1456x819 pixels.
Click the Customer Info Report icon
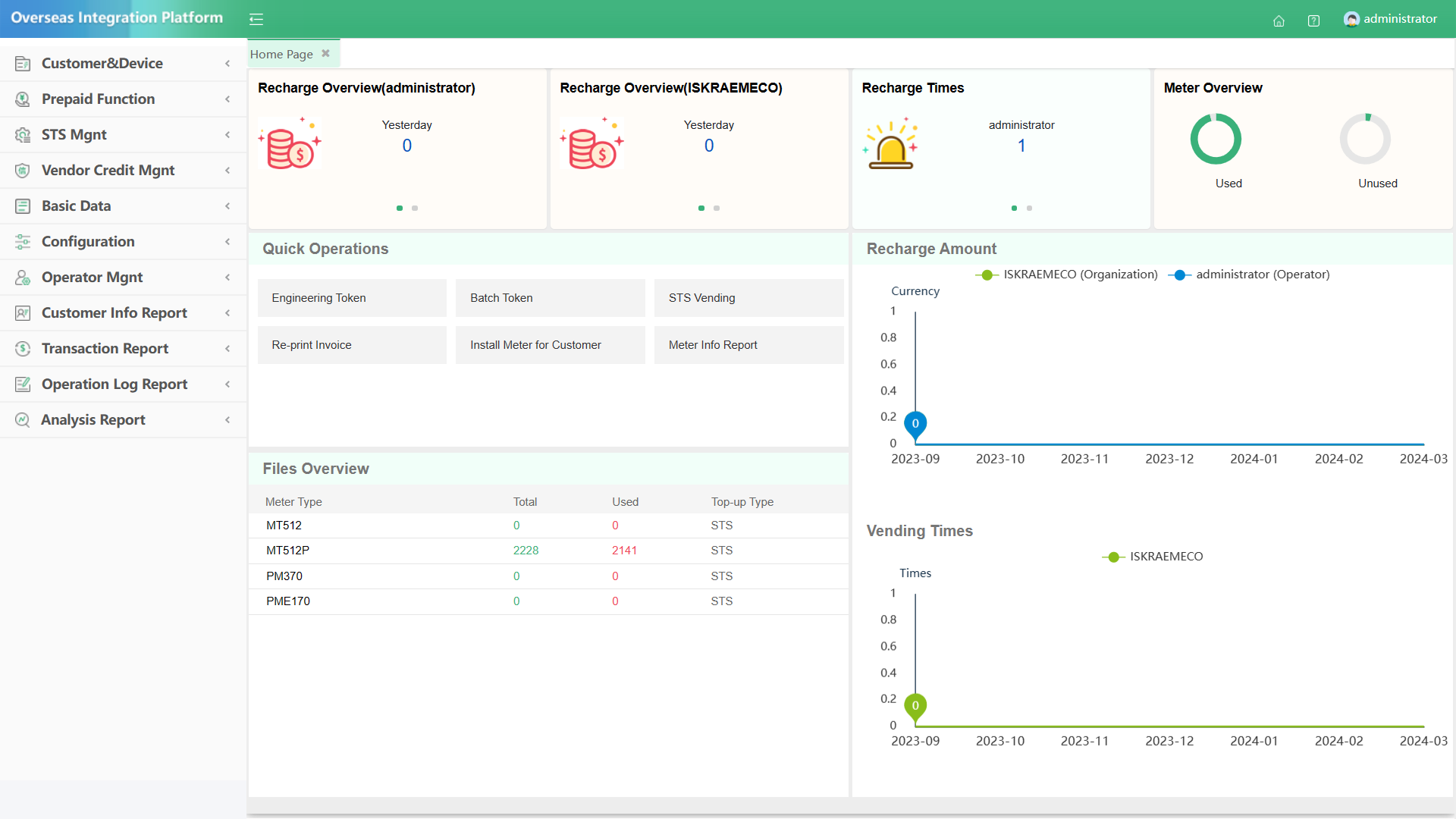click(x=23, y=313)
